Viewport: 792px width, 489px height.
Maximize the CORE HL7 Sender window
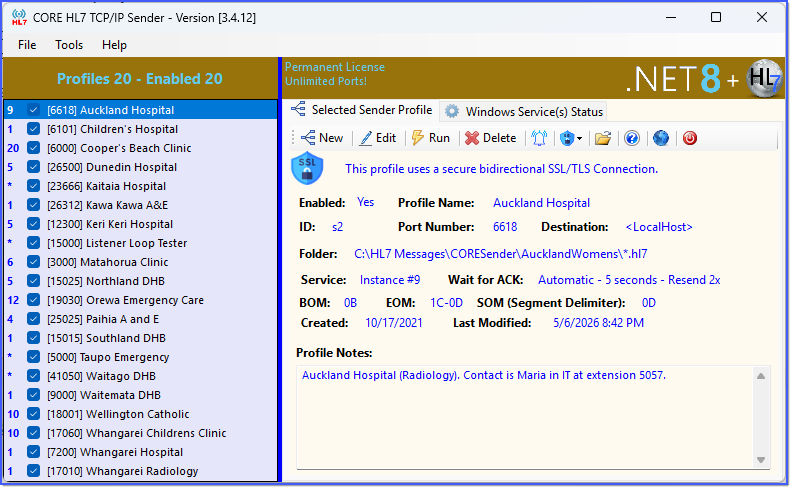coord(716,18)
